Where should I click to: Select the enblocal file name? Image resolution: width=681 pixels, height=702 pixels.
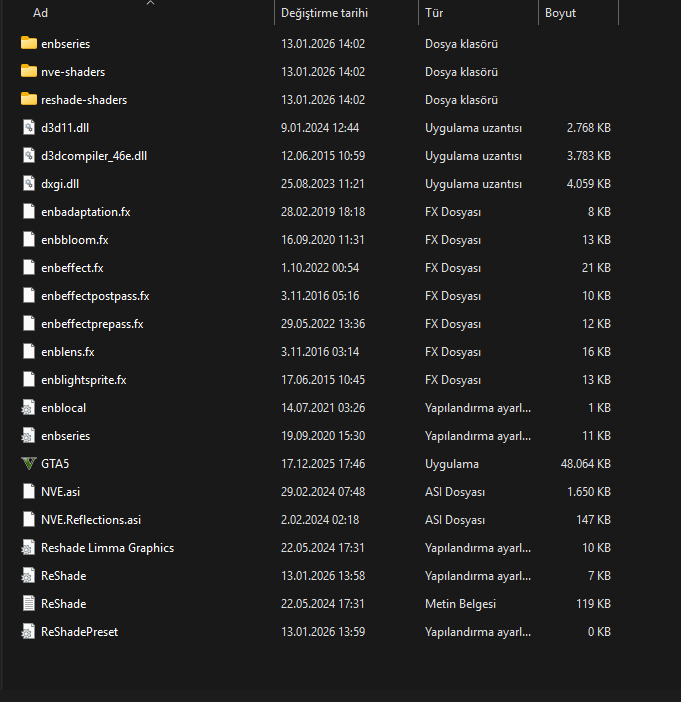(64, 408)
